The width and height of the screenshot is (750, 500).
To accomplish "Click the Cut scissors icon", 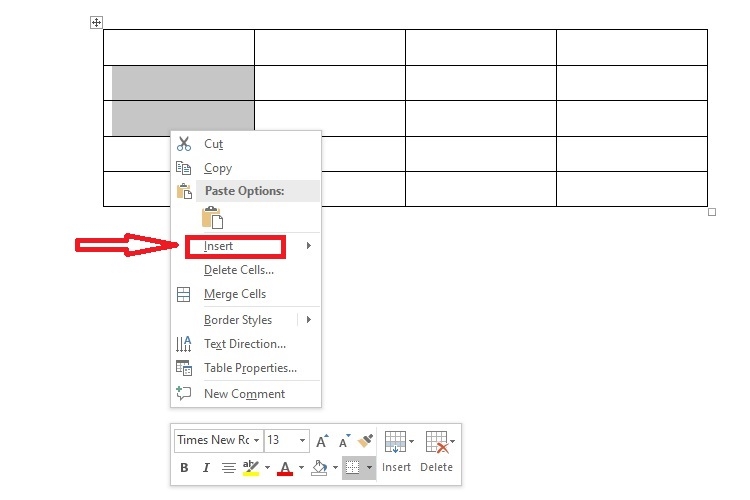I will tap(184, 144).
